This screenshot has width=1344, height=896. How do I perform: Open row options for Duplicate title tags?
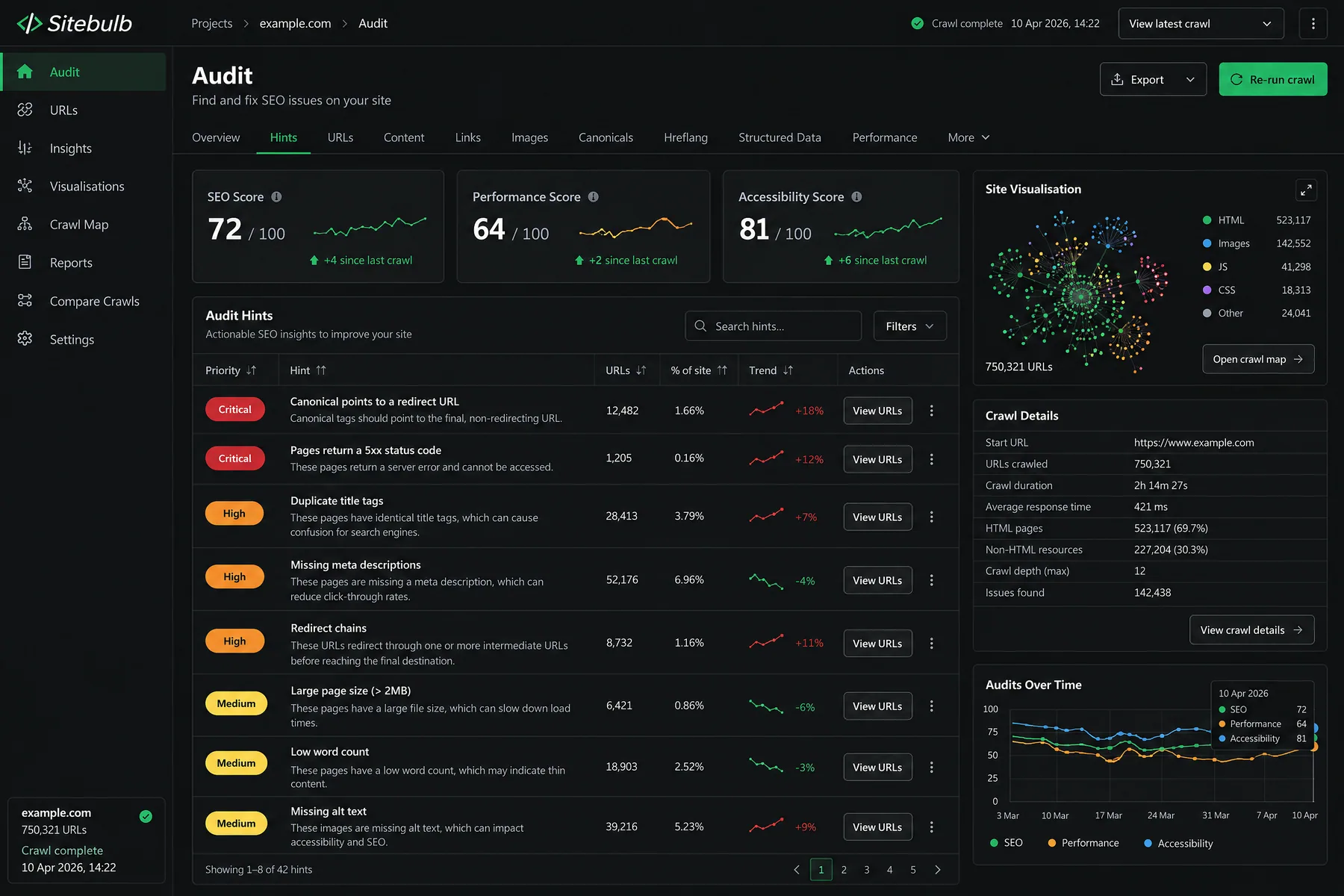(931, 517)
